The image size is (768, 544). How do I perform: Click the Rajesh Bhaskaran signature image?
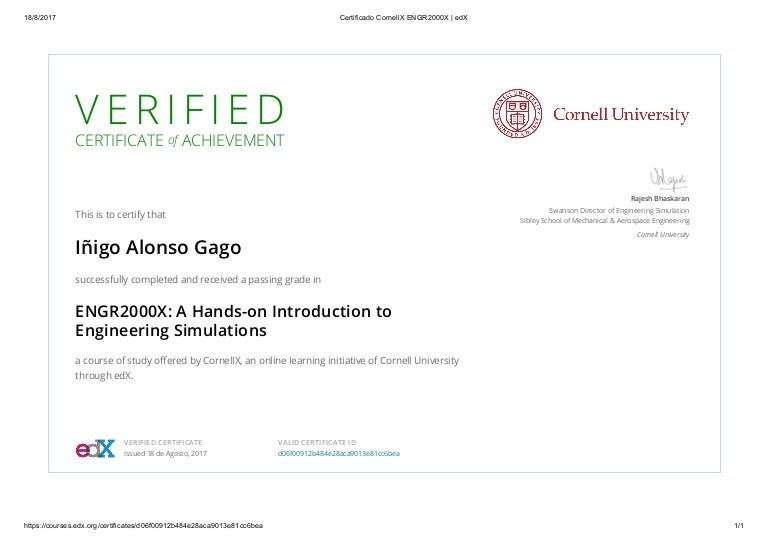[669, 179]
